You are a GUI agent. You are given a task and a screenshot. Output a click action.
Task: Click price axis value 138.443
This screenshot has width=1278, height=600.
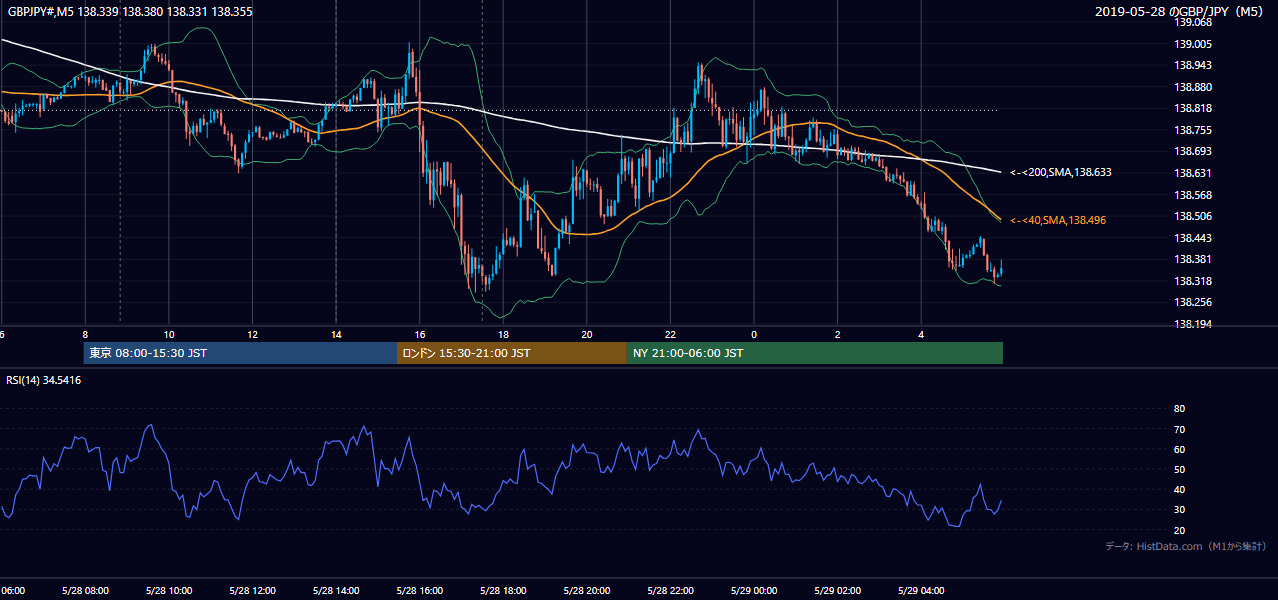click(x=1193, y=238)
